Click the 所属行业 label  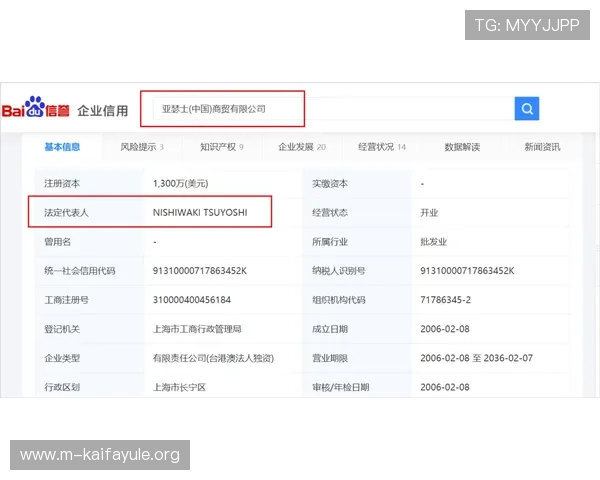[x=330, y=242]
